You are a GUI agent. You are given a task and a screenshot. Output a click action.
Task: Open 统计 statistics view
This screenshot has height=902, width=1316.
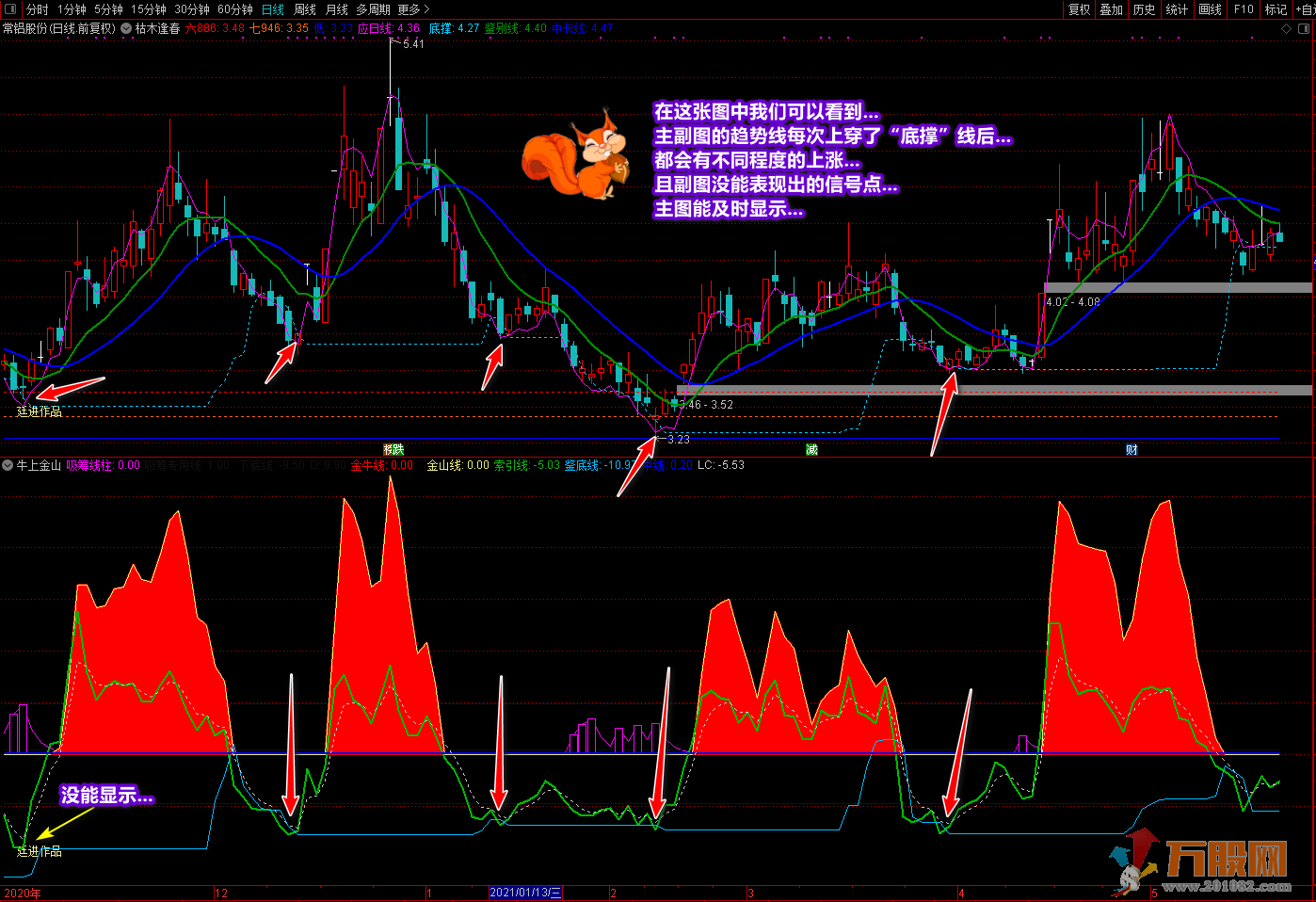[x=1177, y=9]
